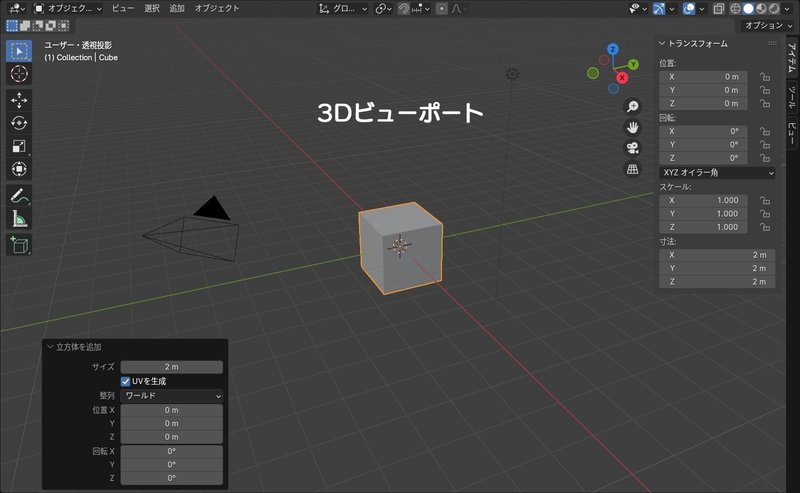800x493 pixels.
Task: Set selection mode to subtract (third icon)
Action: 38,26
